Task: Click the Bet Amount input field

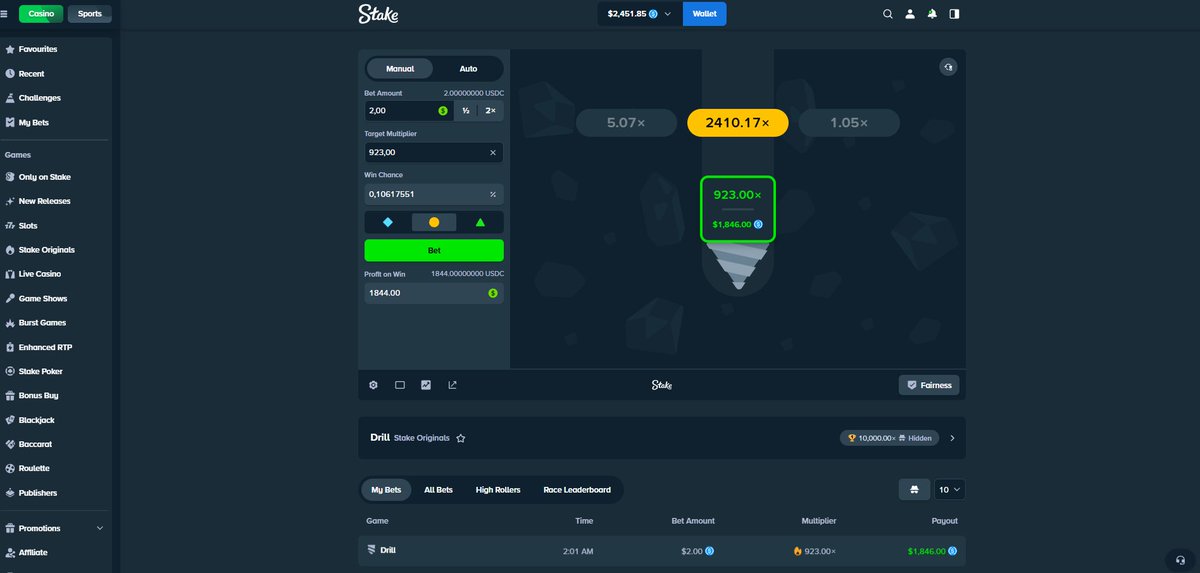Action: (408, 111)
